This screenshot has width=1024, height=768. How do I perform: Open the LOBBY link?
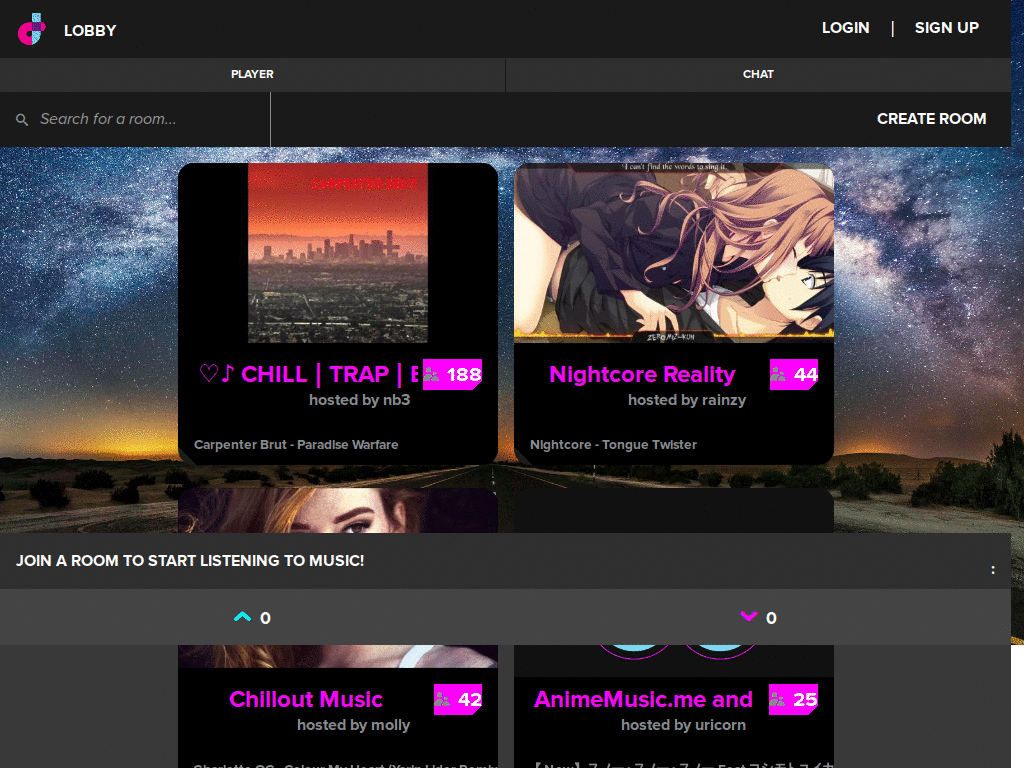pos(90,31)
